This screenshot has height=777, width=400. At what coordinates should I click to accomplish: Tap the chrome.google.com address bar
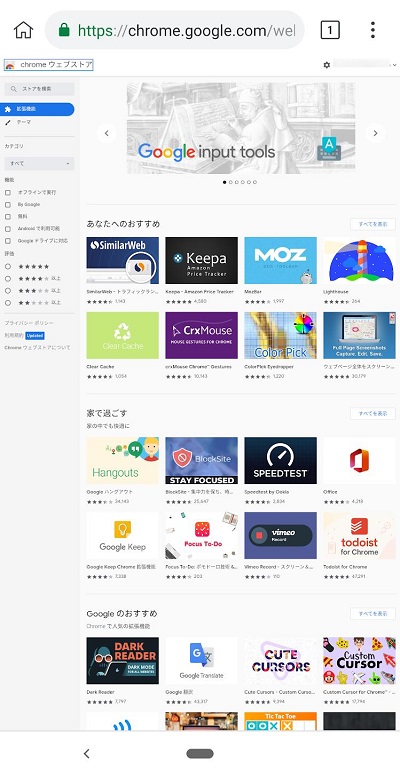pos(174,30)
